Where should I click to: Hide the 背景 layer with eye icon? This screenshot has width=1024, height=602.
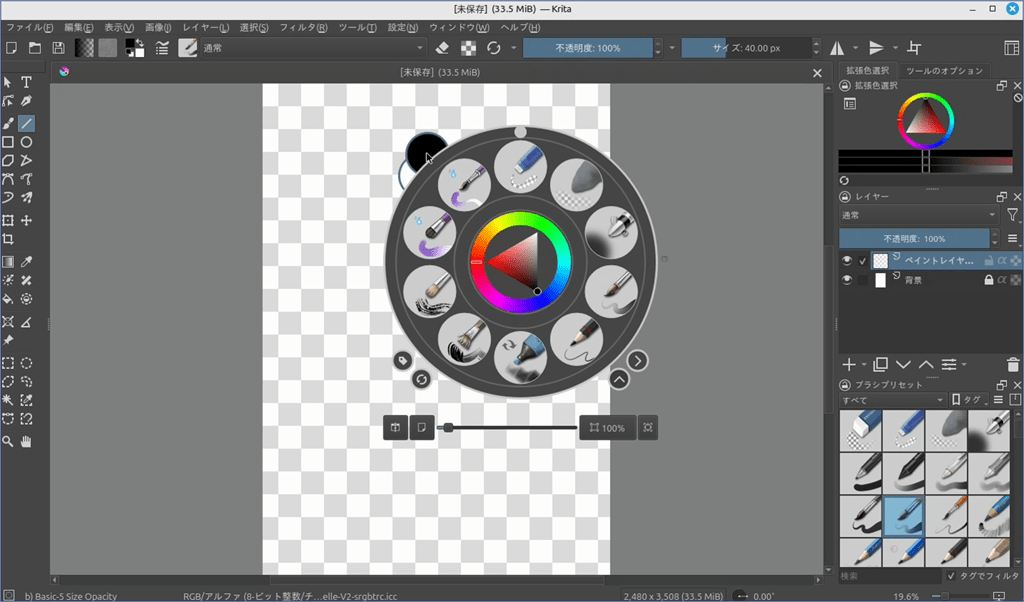pyautogui.click(x=847, y=281)
